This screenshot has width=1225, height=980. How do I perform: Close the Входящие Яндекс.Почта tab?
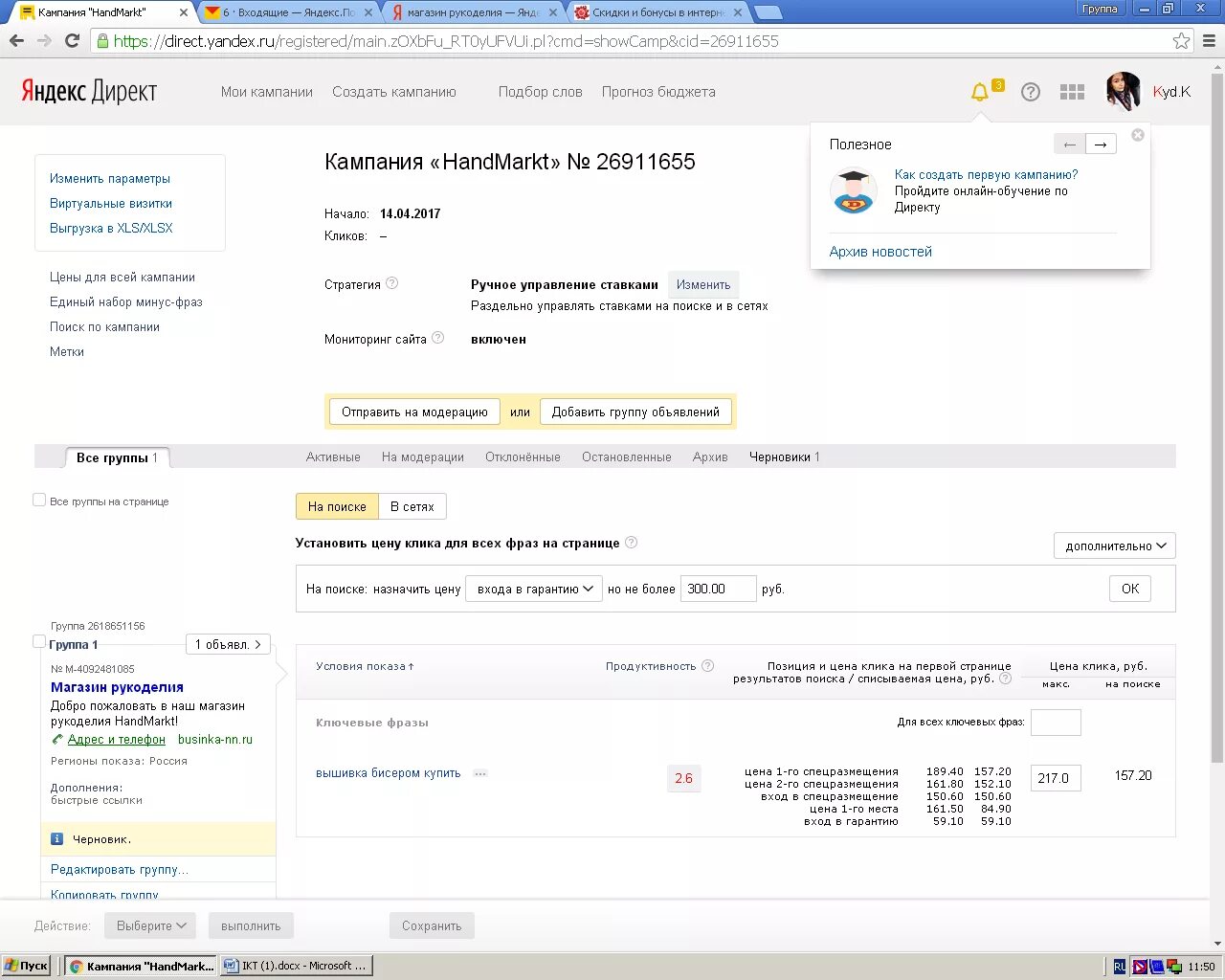click(x=368, y=12)
